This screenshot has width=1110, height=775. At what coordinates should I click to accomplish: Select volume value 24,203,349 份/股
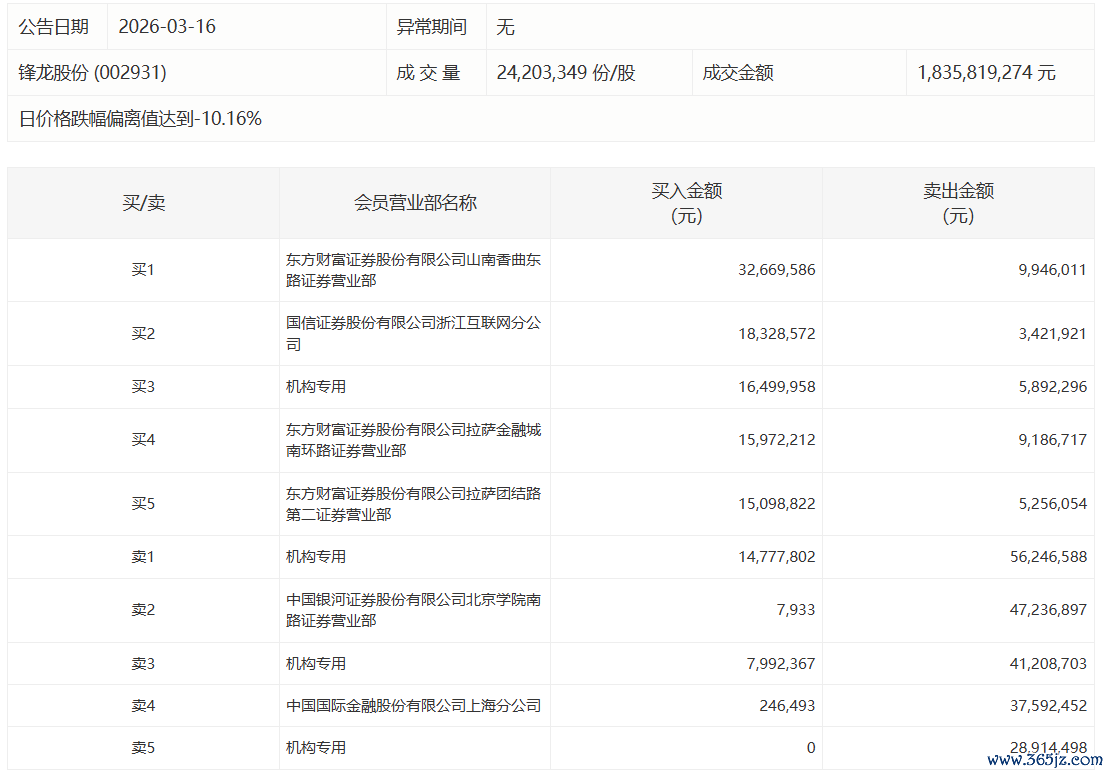[566, 72]
